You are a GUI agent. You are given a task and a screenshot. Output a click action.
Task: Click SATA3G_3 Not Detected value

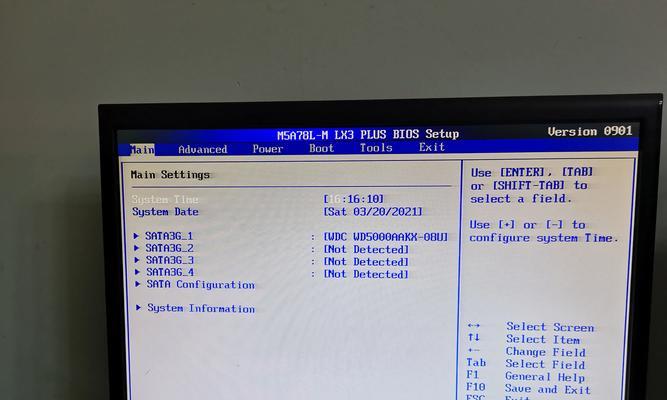point(366,262)
